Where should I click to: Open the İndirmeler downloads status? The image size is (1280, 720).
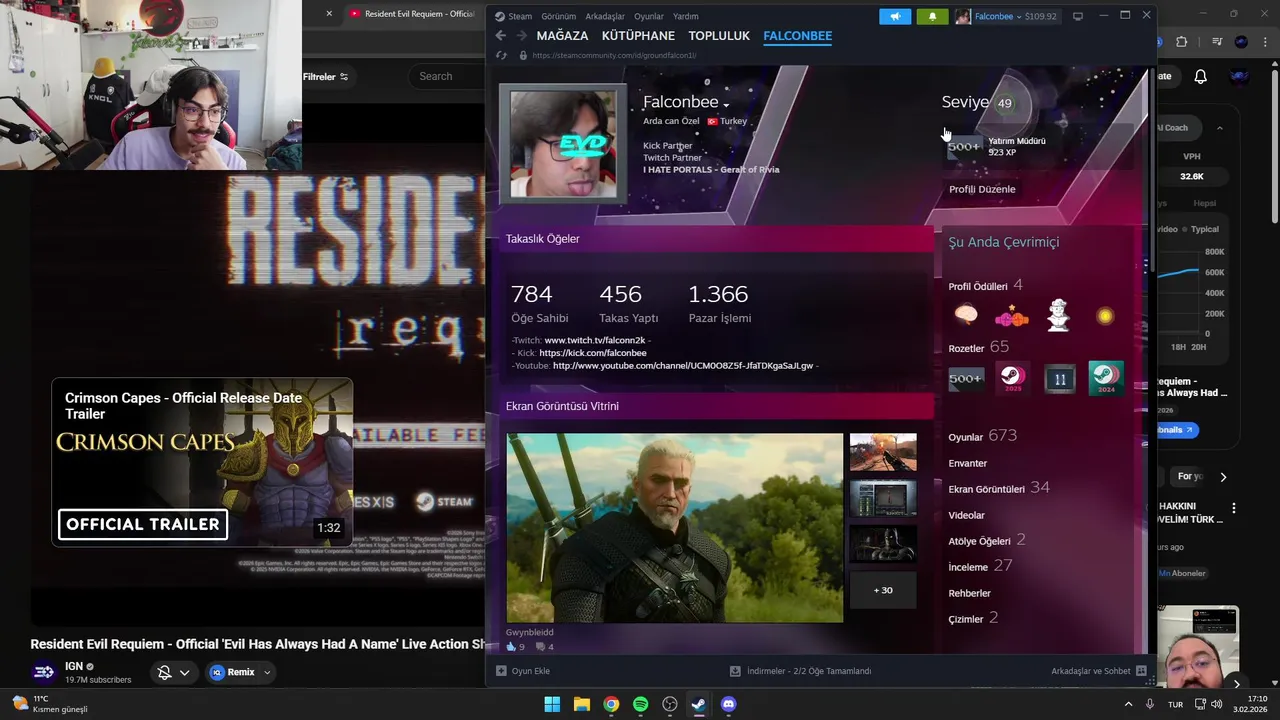pos(800,671)
